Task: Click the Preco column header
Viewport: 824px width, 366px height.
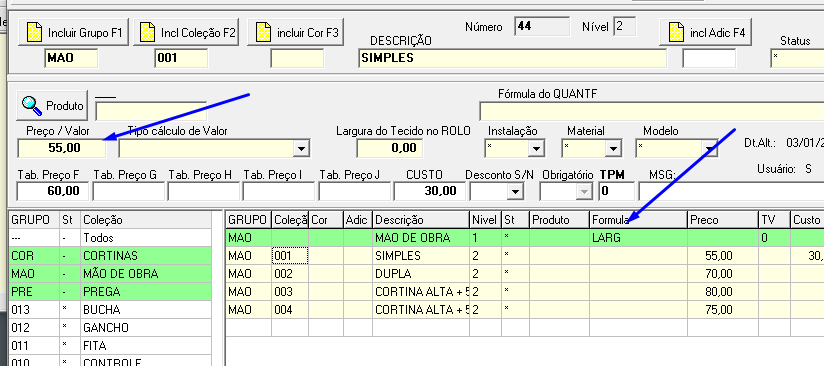Action: coord(723,220)
